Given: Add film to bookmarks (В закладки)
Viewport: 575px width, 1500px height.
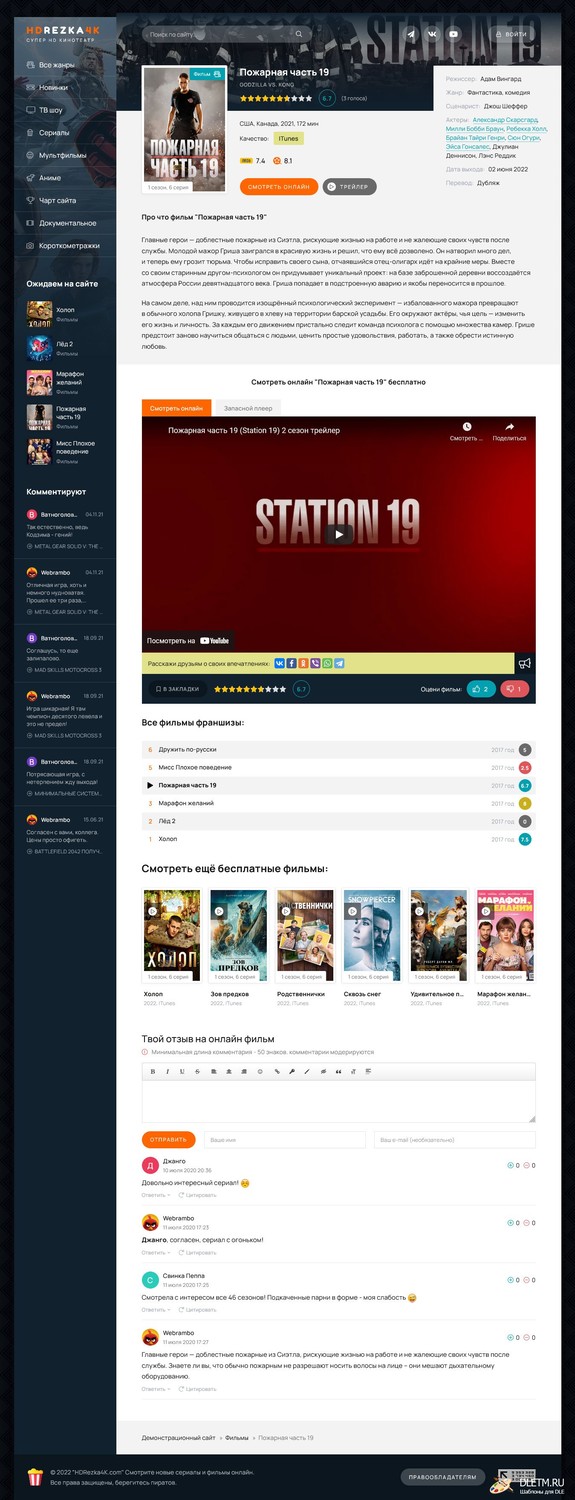Looking at the screenshot, I should click(176, 689).
